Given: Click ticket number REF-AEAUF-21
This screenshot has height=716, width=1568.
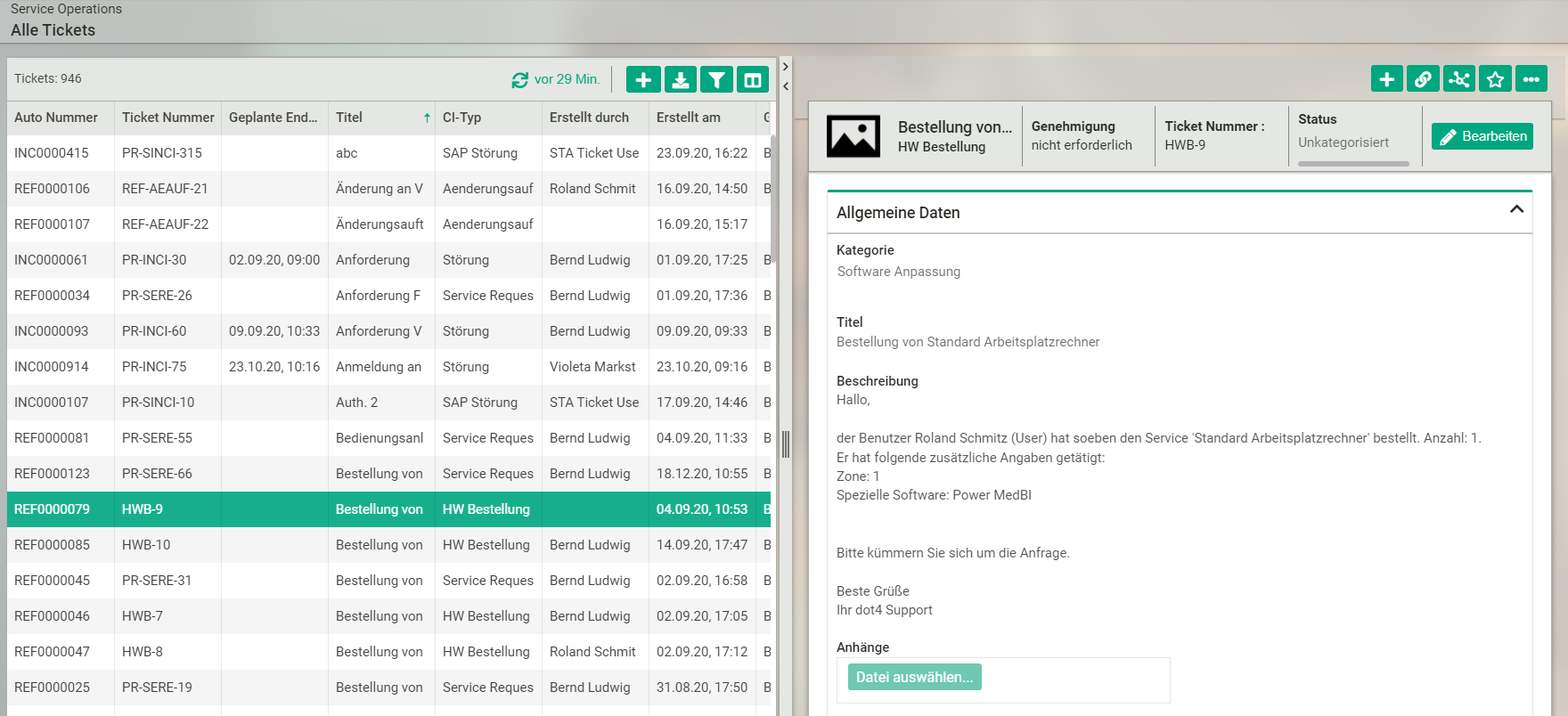Looking at the screenshot, I should pyautogui.click(x=165, y=189).
